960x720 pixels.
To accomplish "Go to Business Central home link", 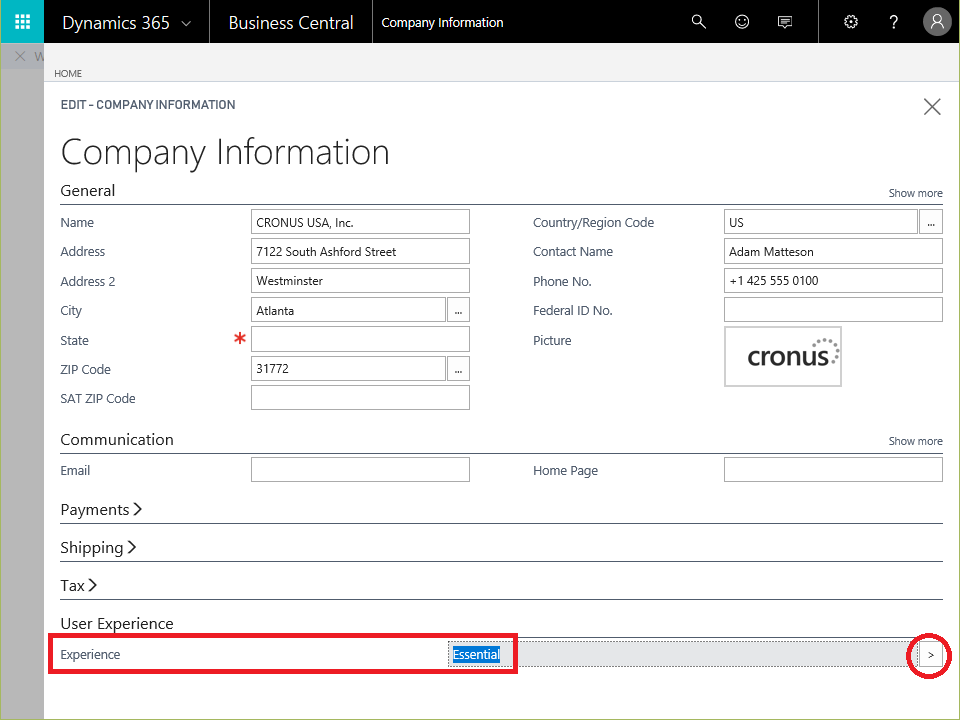I will 291,23.
